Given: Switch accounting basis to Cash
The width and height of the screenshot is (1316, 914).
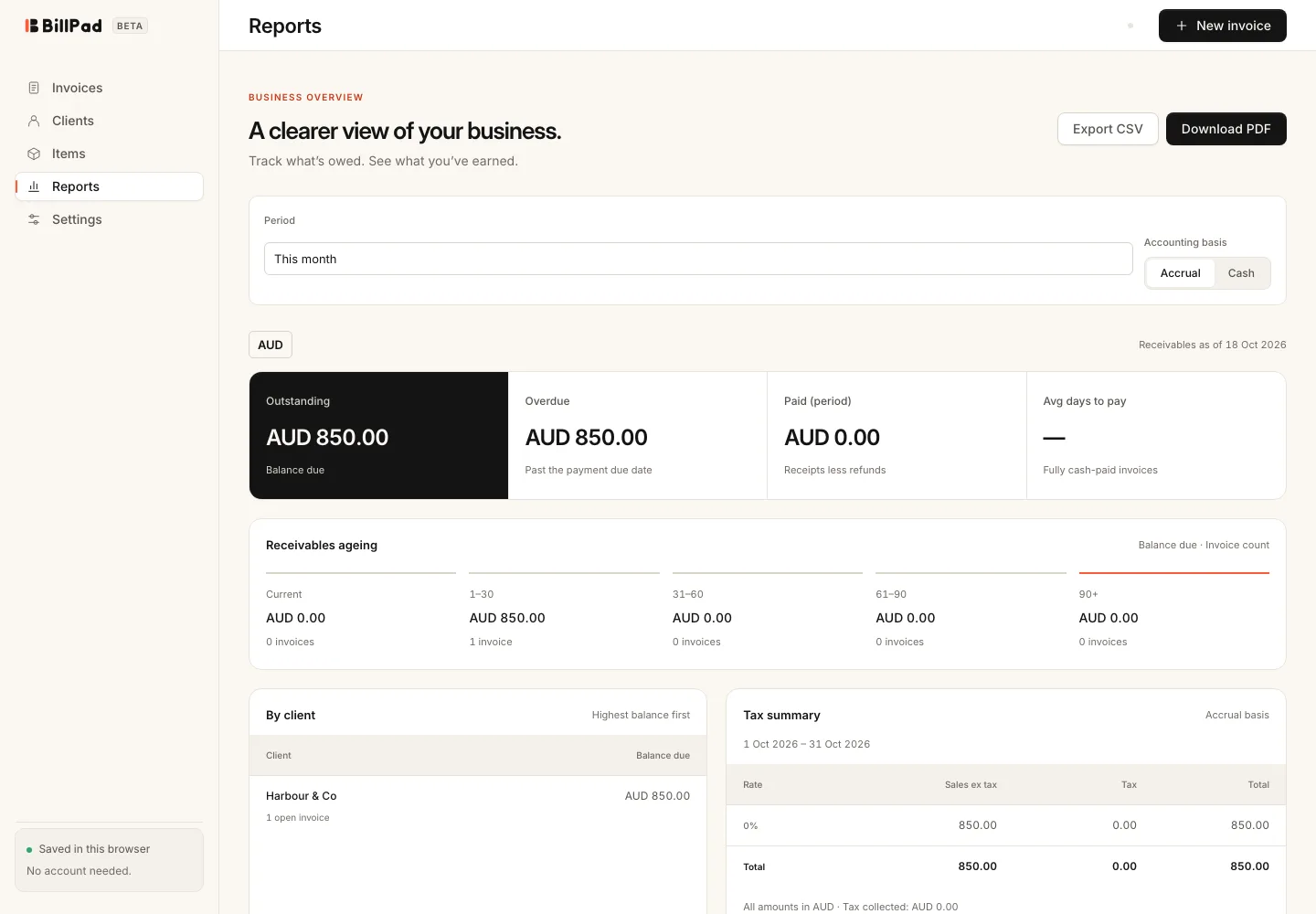Looking at the screenshot, I should pos(1241,273).
